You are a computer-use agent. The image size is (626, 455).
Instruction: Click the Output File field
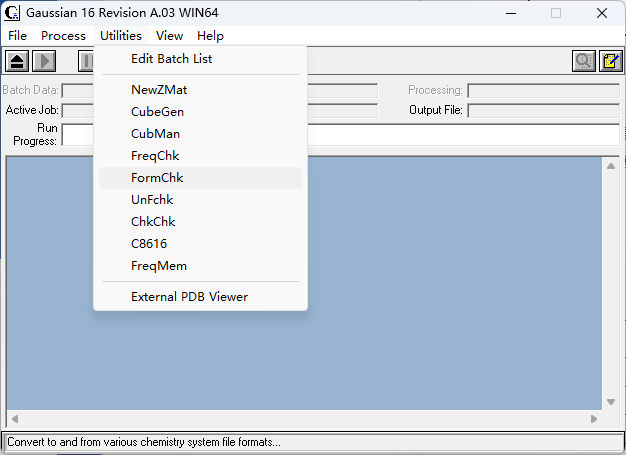(542, 110)
